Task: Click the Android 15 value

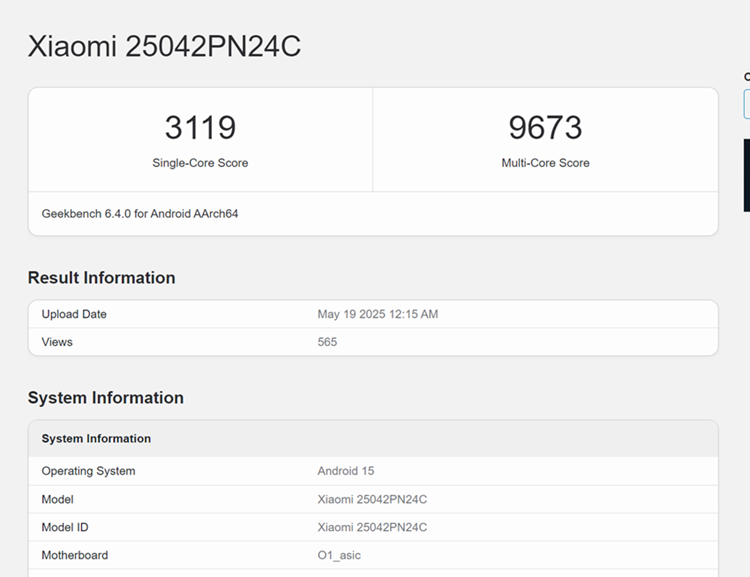Action: click(345, 471)
